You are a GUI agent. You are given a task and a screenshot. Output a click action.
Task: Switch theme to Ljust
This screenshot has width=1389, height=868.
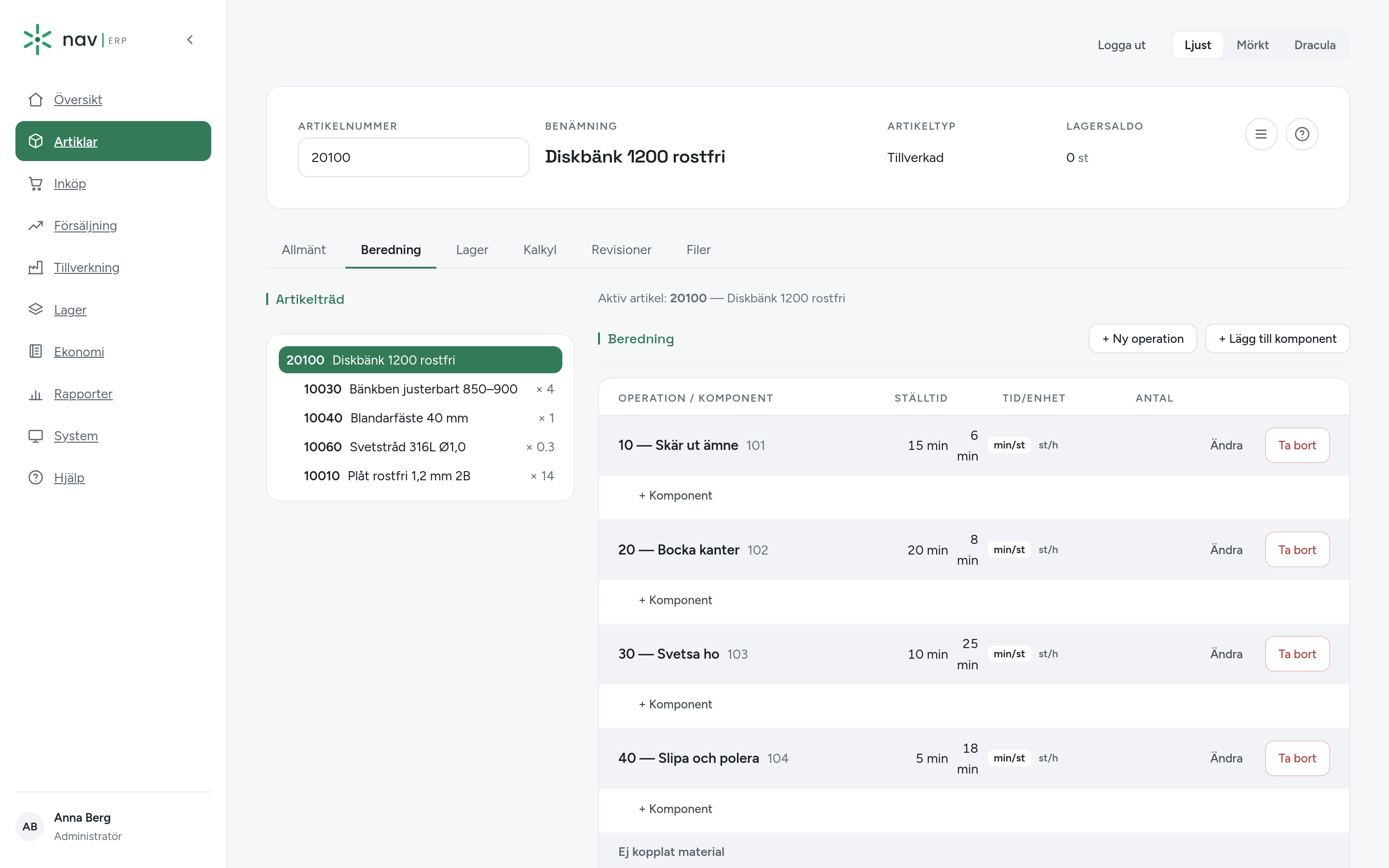[x=1198, y=45]
